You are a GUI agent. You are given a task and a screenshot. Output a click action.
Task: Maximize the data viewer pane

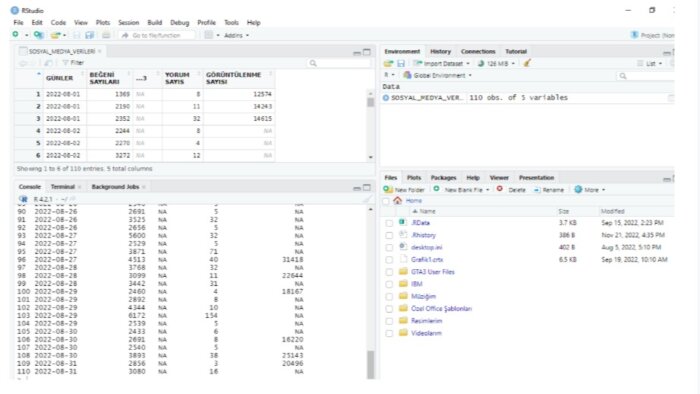tap(367, 52)
